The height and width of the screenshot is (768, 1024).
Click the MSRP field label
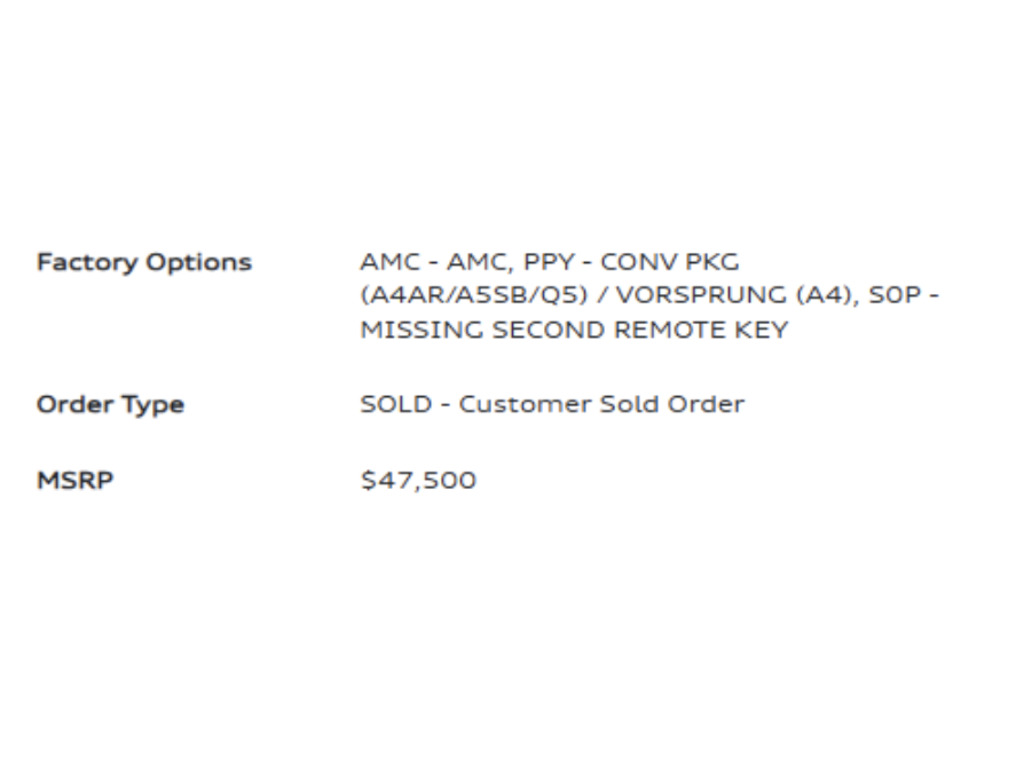tap(75, 480)
